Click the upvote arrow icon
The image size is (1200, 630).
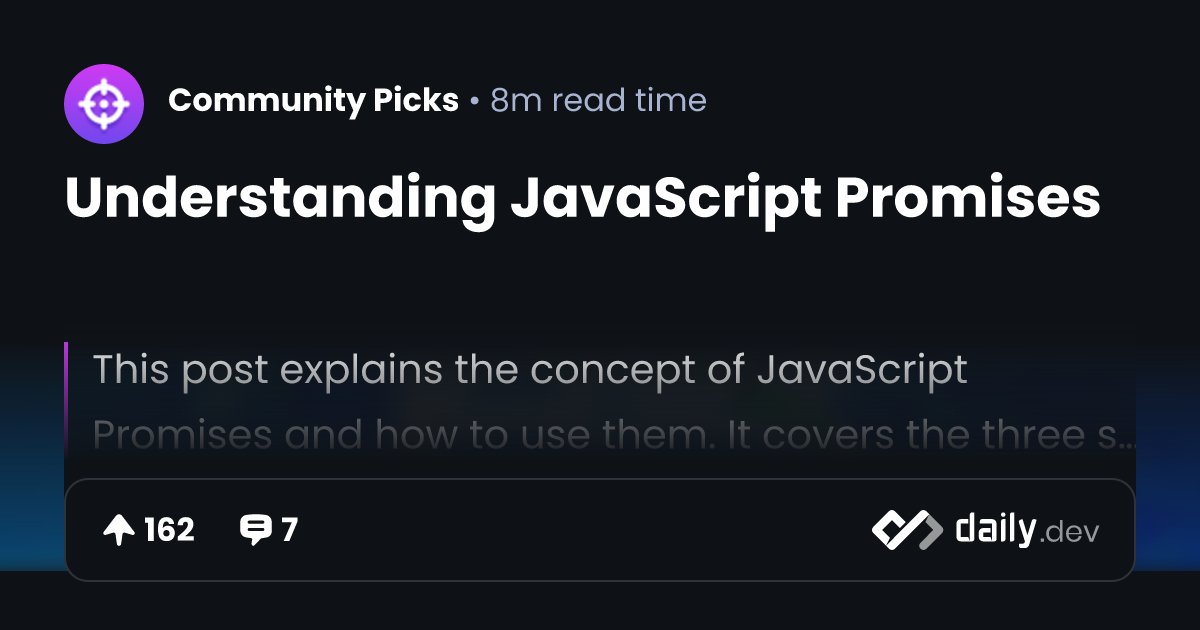click(119, 530)
